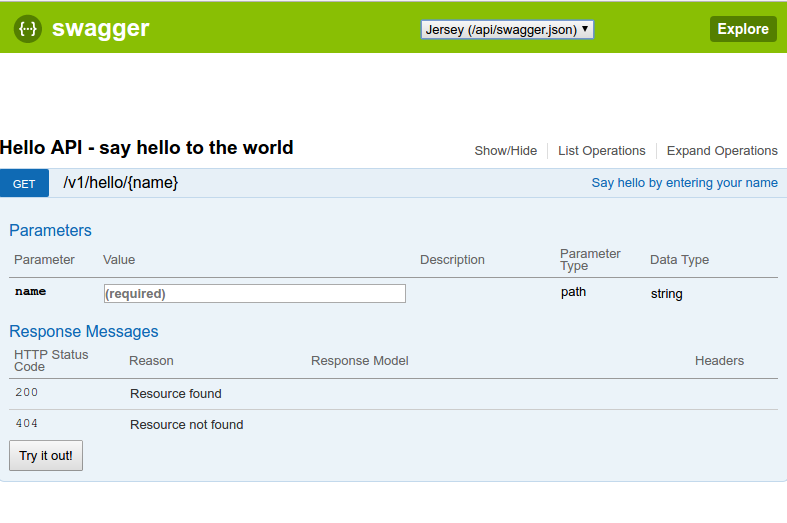
Task: Toggle Show/Hide for Hello API
Action: coord(505,151)
